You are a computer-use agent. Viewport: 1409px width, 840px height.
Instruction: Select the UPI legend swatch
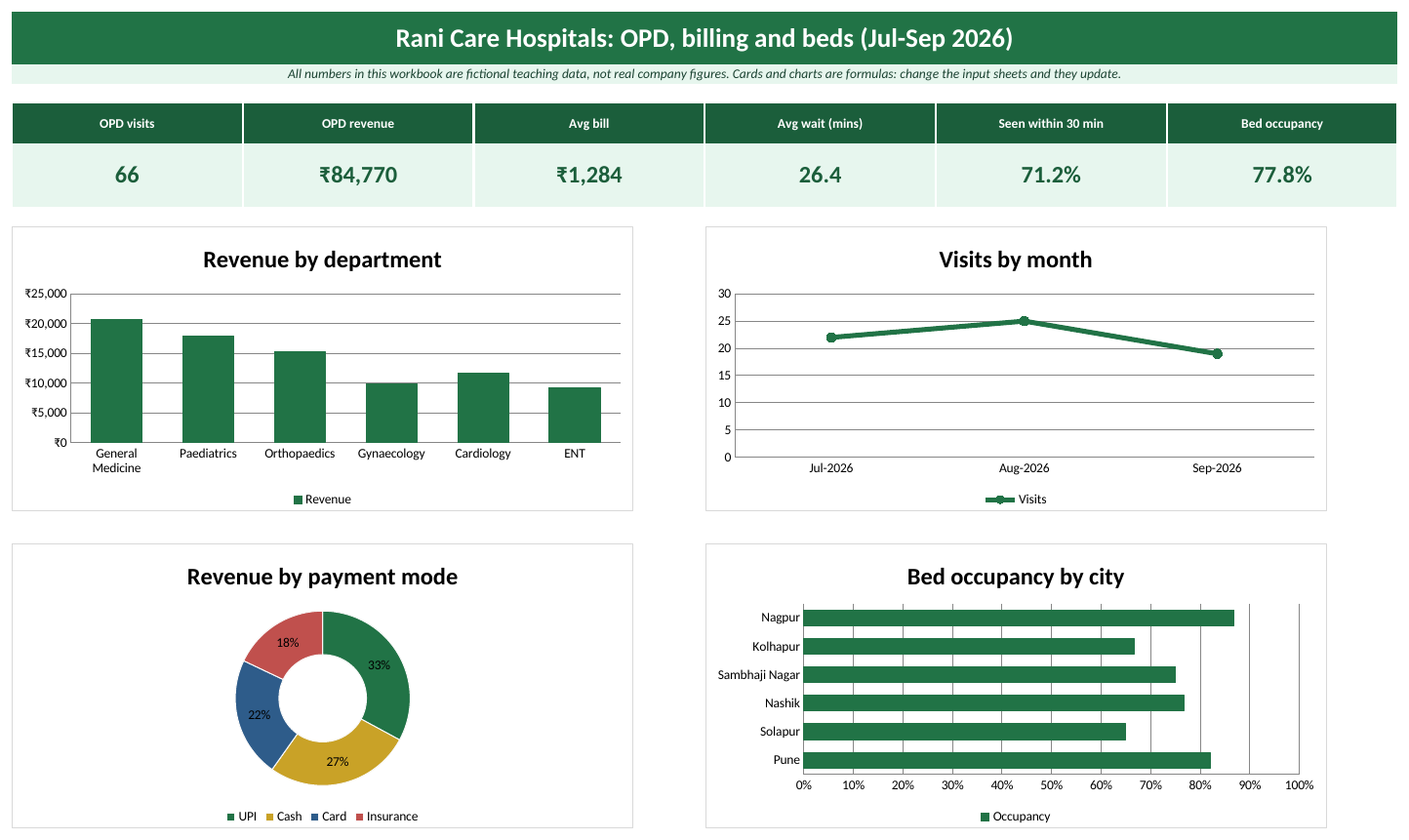[231, 818]
